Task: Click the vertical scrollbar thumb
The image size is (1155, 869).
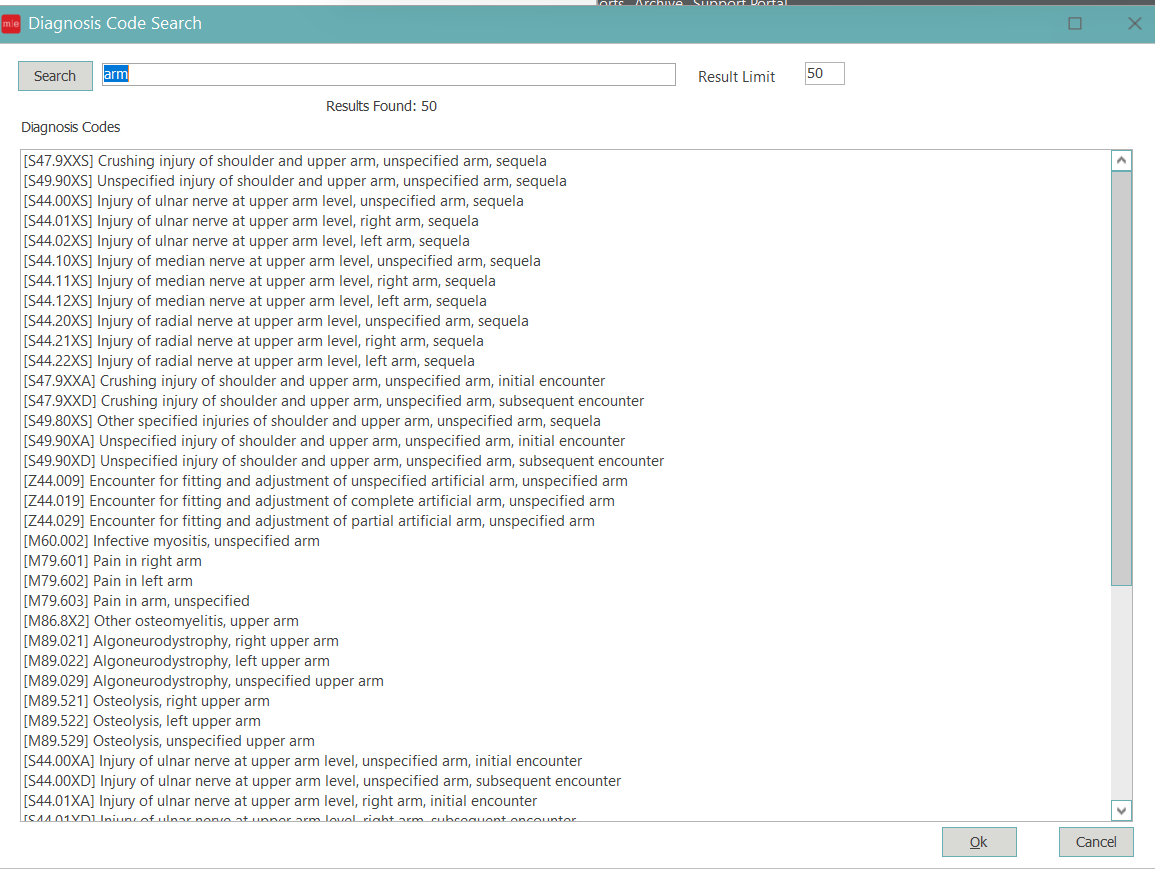Action: [1121, 380]
